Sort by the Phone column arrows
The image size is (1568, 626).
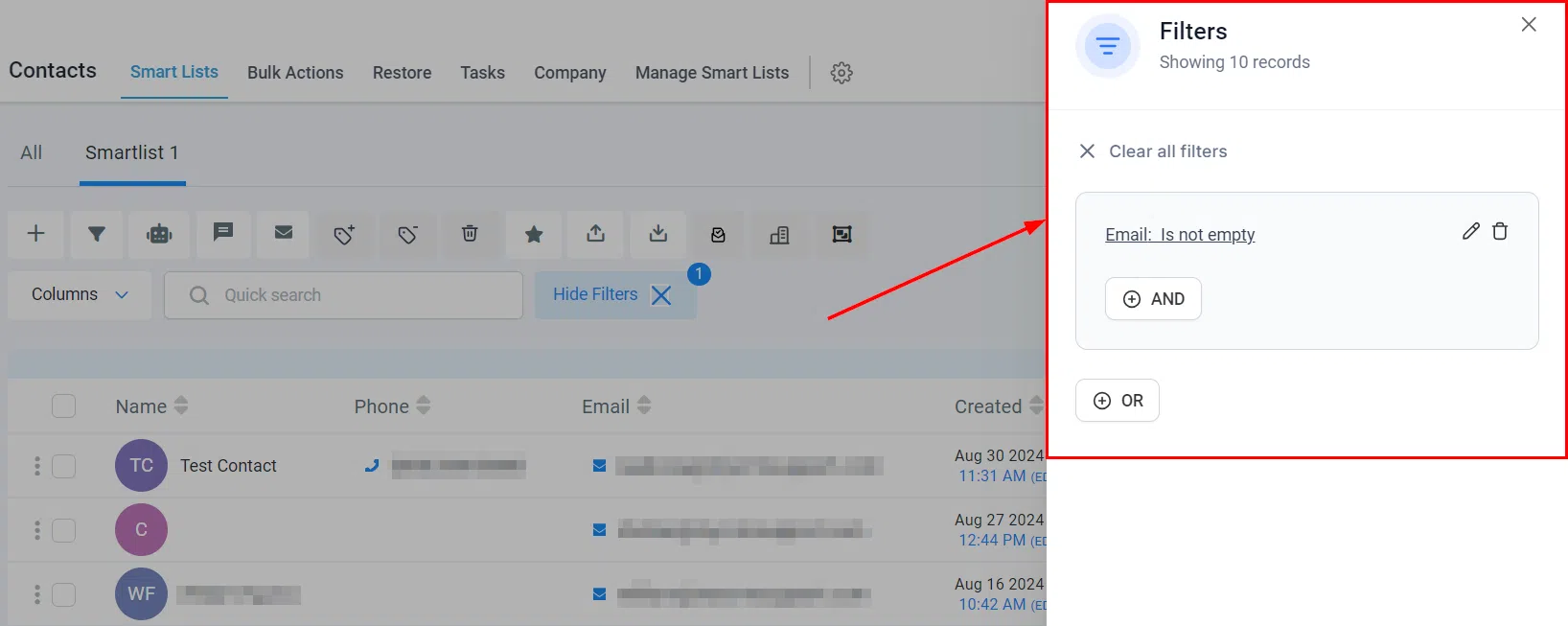pyautogui.click(x=423, y=406)
